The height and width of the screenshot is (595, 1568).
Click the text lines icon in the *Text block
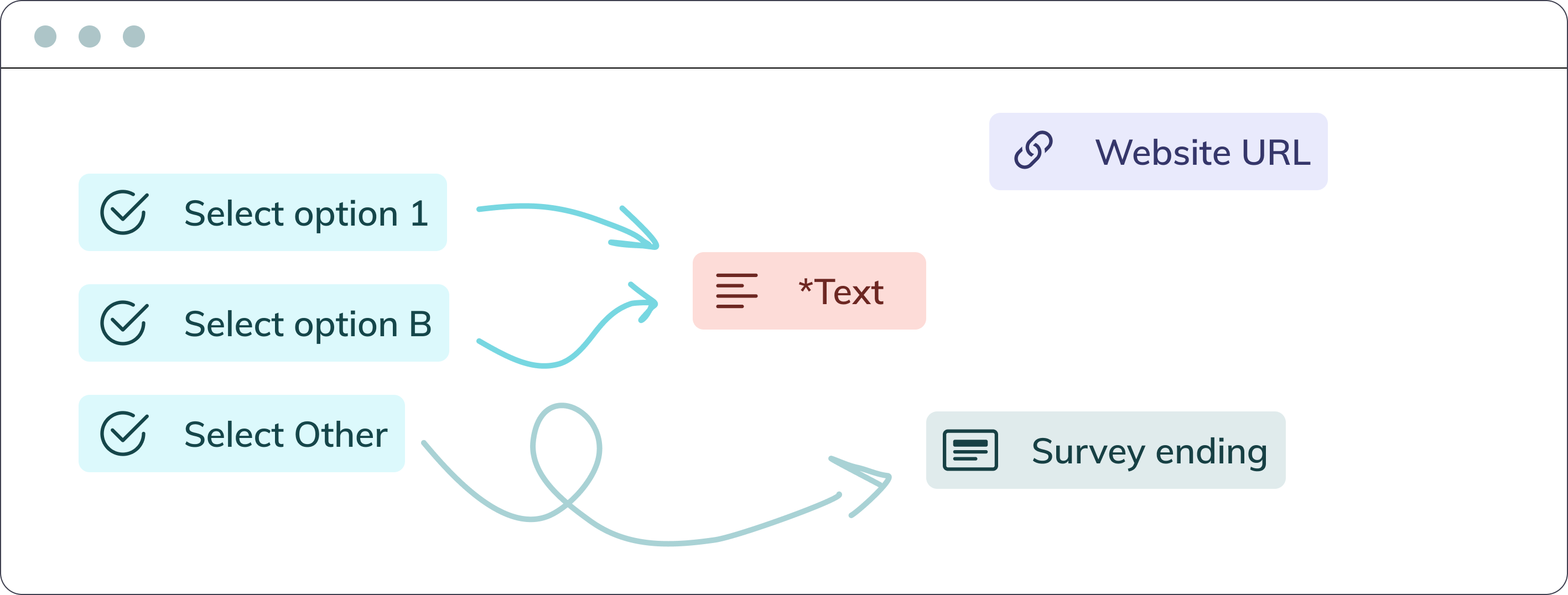pos(736,291)
